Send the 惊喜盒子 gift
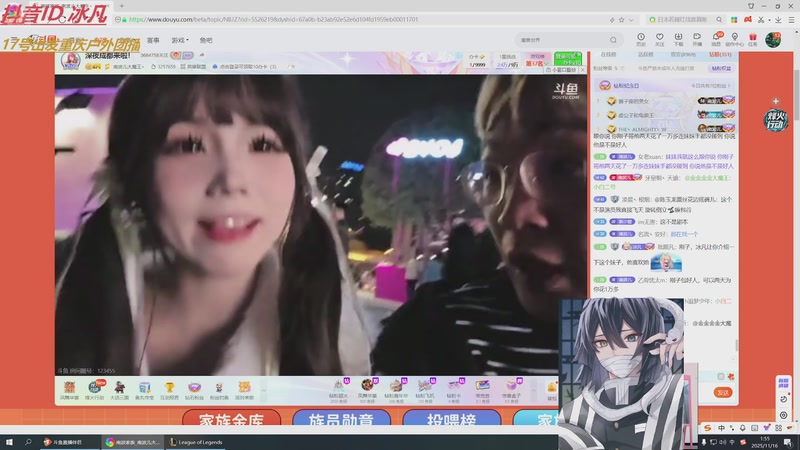The height and width of the screenshot is (450, 800). pyautogui.click(x=511, y=391)
